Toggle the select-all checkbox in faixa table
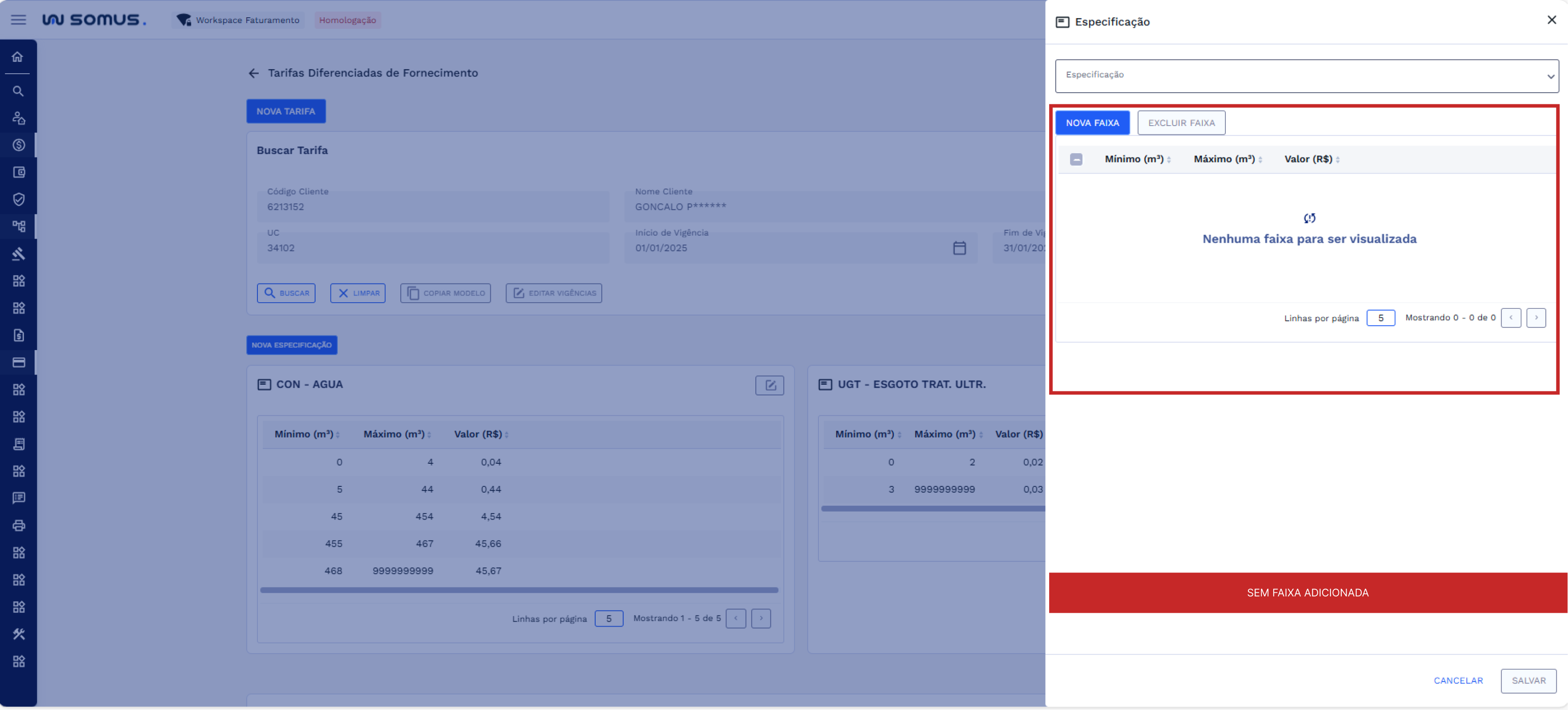This screenshot has height=710, width=1568. point(1075,159)
